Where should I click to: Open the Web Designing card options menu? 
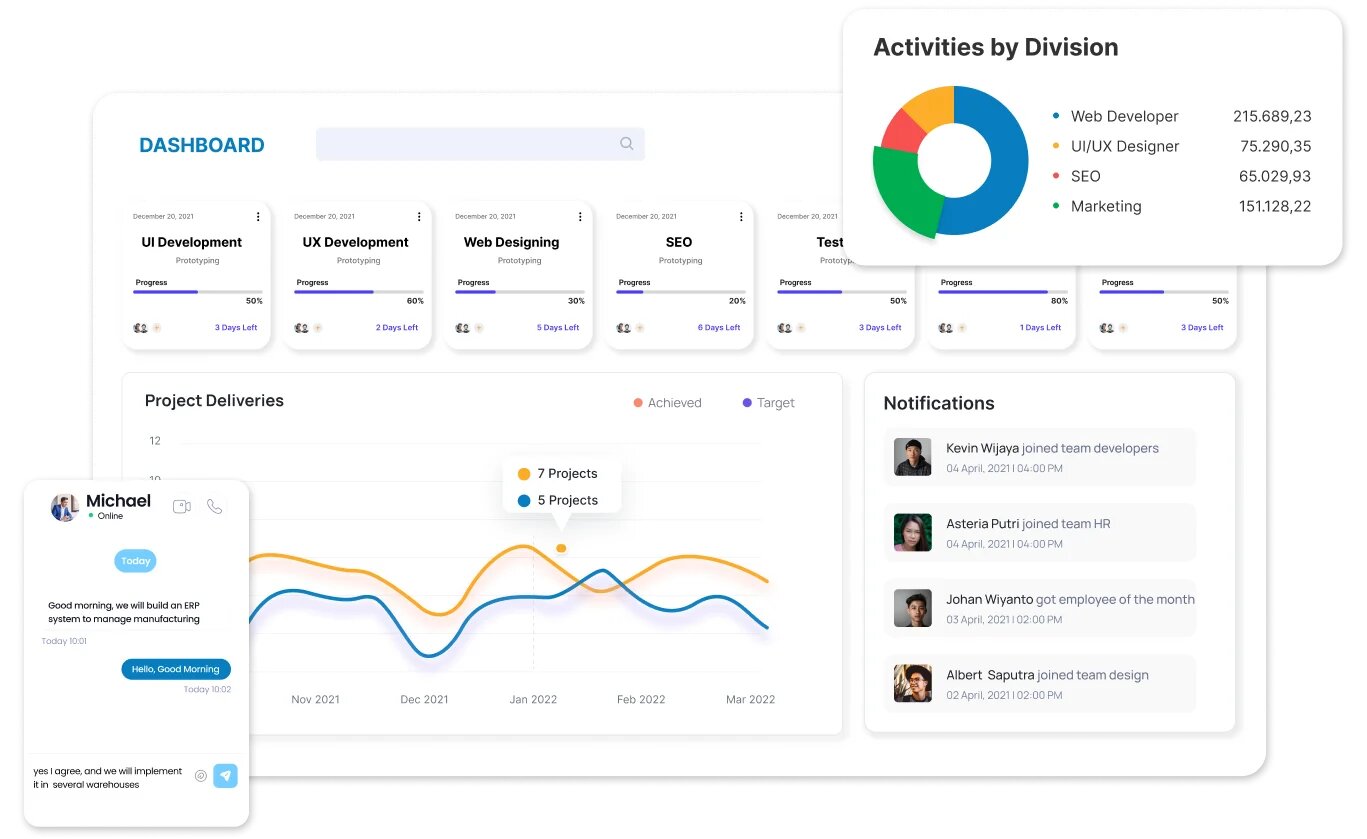(x=579, y=216)
